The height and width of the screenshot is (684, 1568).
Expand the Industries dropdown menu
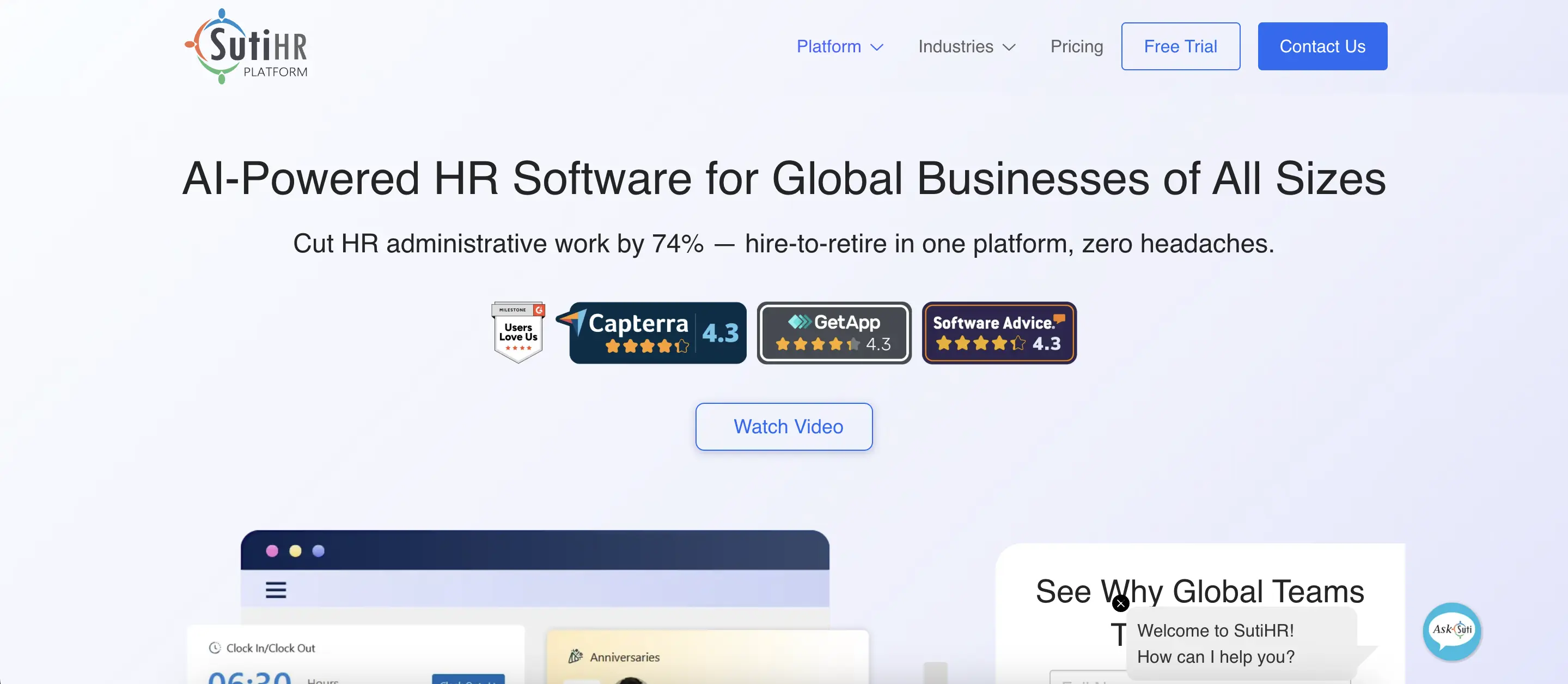point(955,47)
